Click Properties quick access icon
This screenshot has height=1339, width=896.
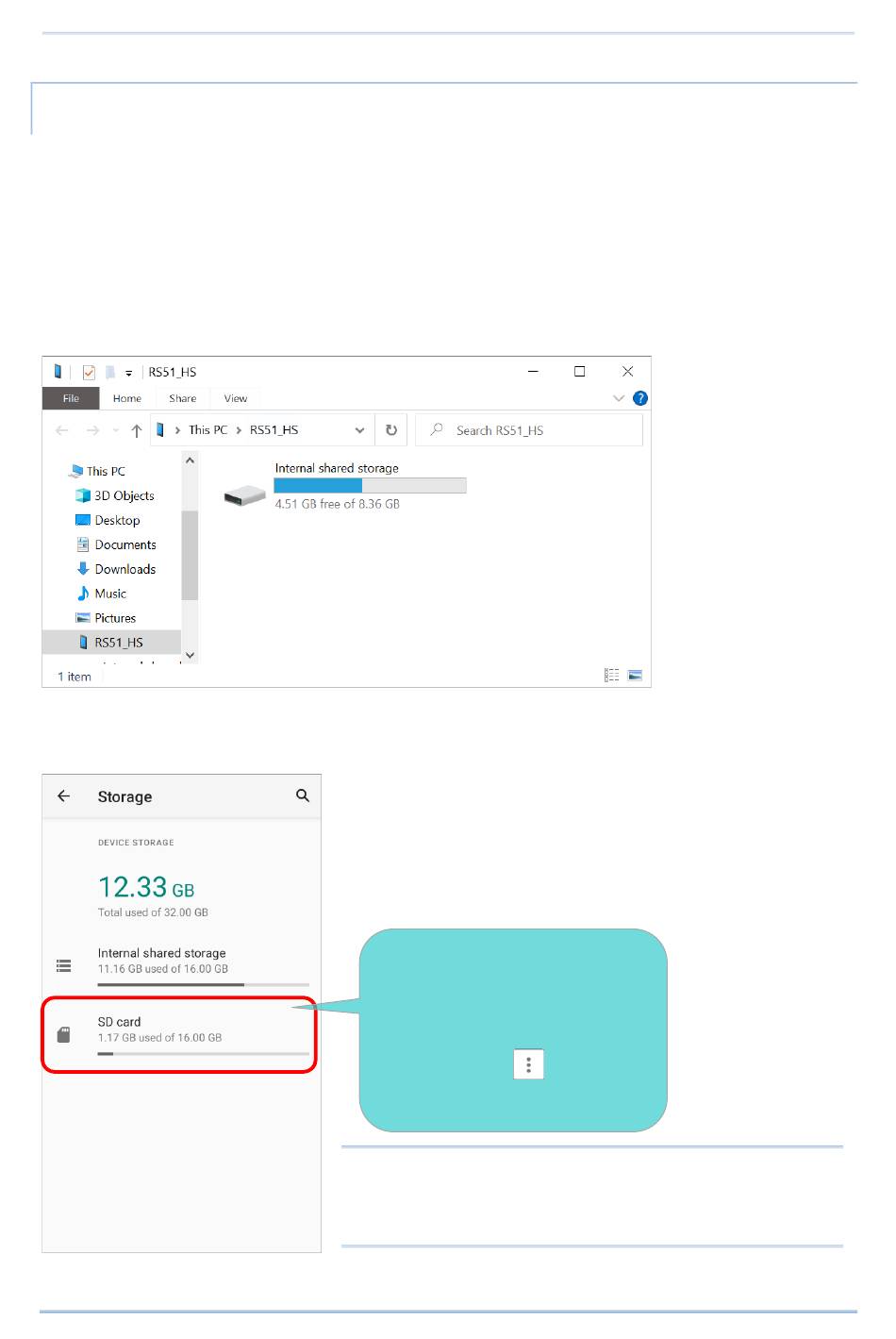89,372
